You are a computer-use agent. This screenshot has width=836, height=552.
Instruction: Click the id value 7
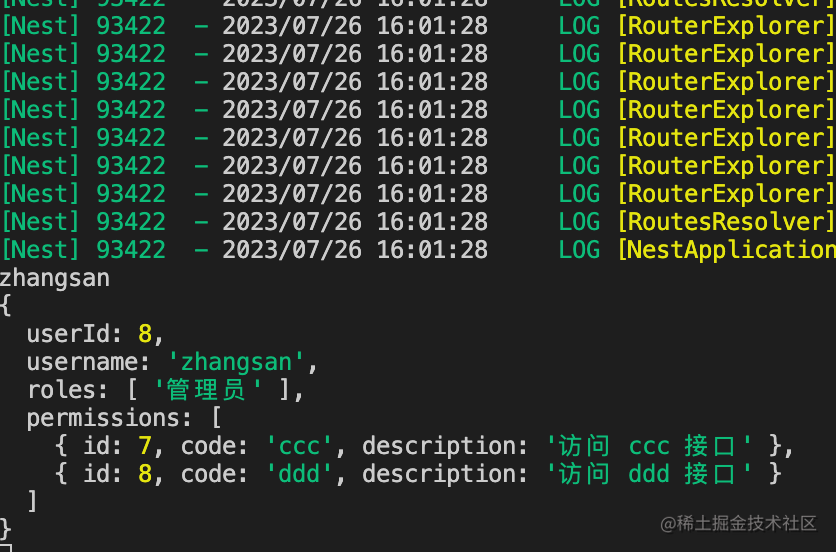pos(145,446)
